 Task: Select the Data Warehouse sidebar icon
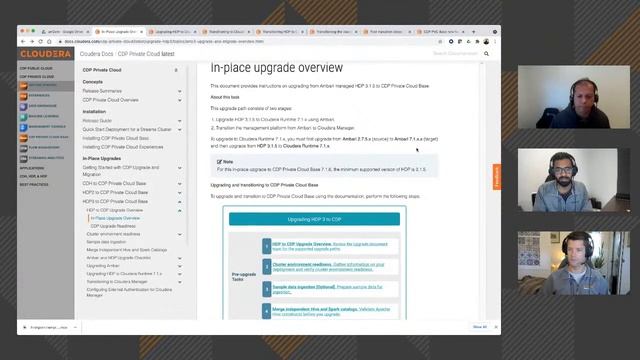24,106
